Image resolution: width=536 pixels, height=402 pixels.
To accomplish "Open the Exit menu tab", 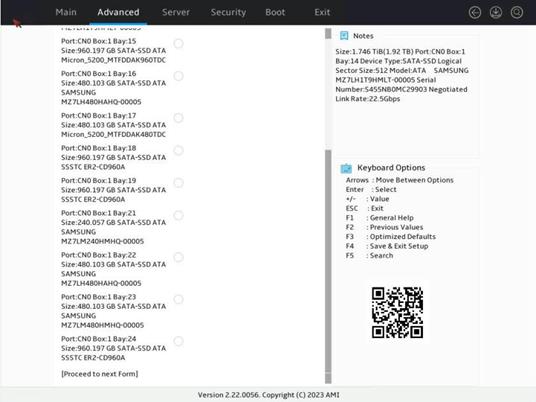I will (322, 12).
